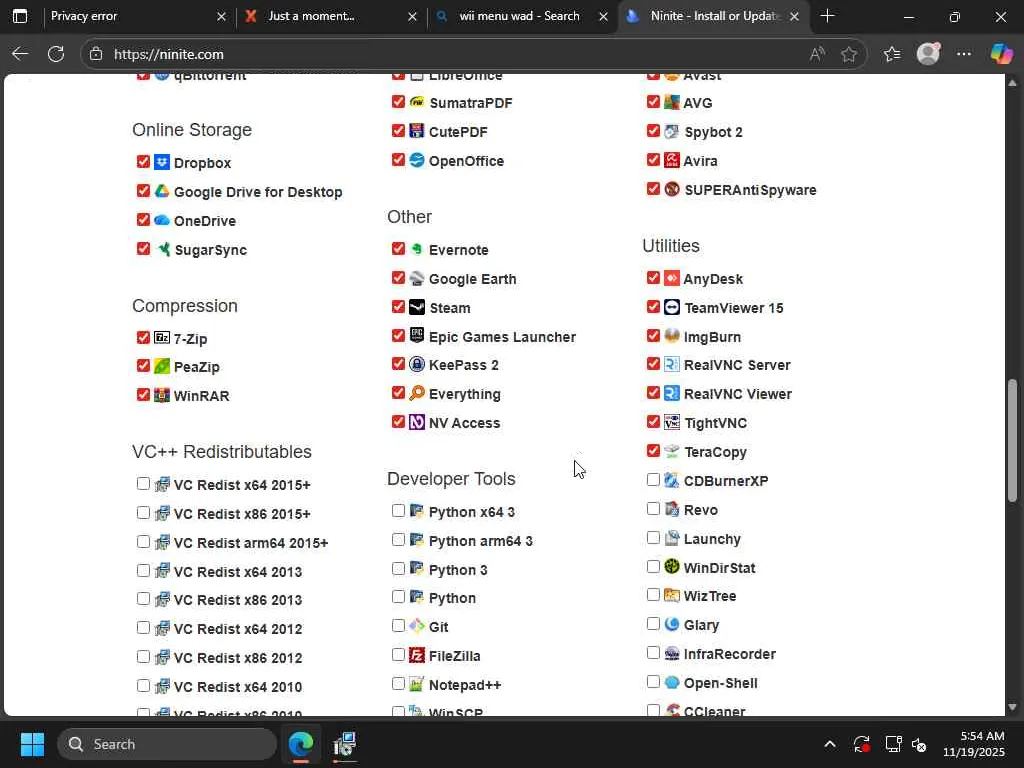
Task: Open the Edge Settings and more menu
Action: click(x=964, y=54)
